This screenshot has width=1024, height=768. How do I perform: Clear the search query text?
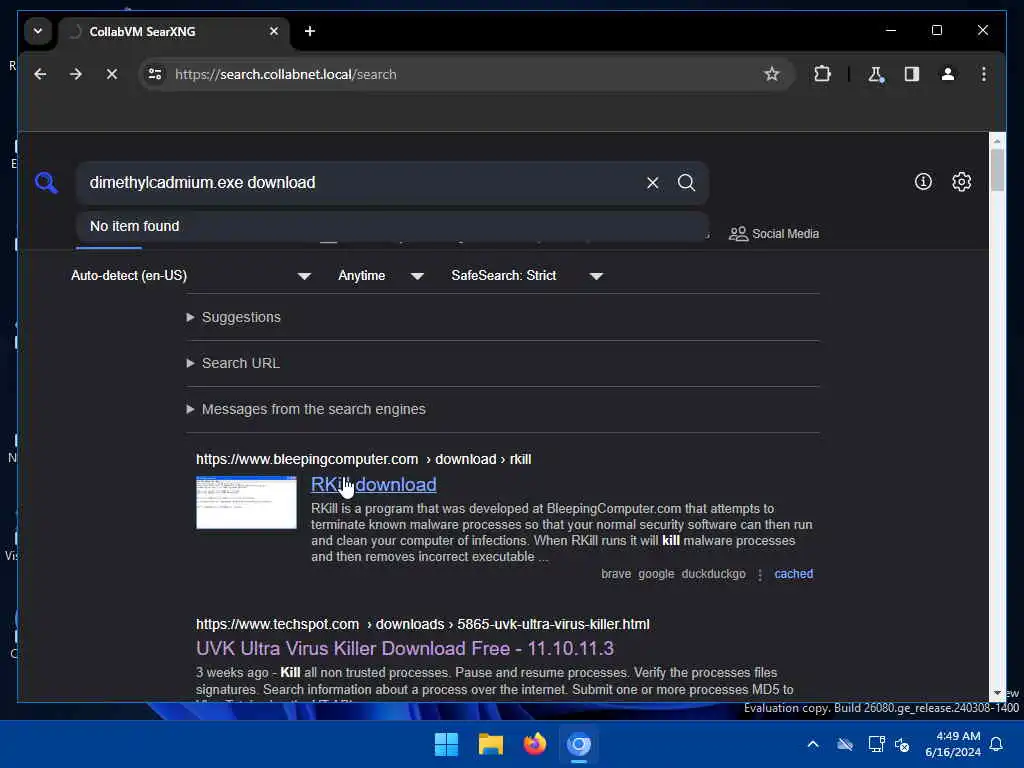[x=652, y=183]
